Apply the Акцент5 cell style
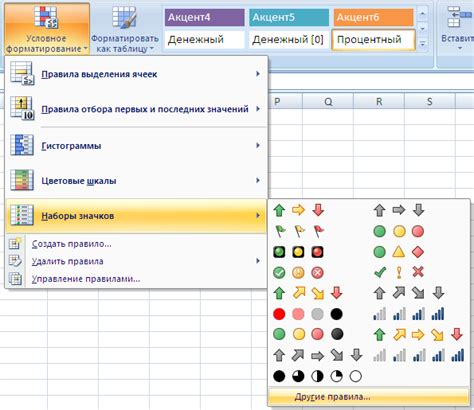The height and width of the screenshot is (410, 474). (289, 17)
